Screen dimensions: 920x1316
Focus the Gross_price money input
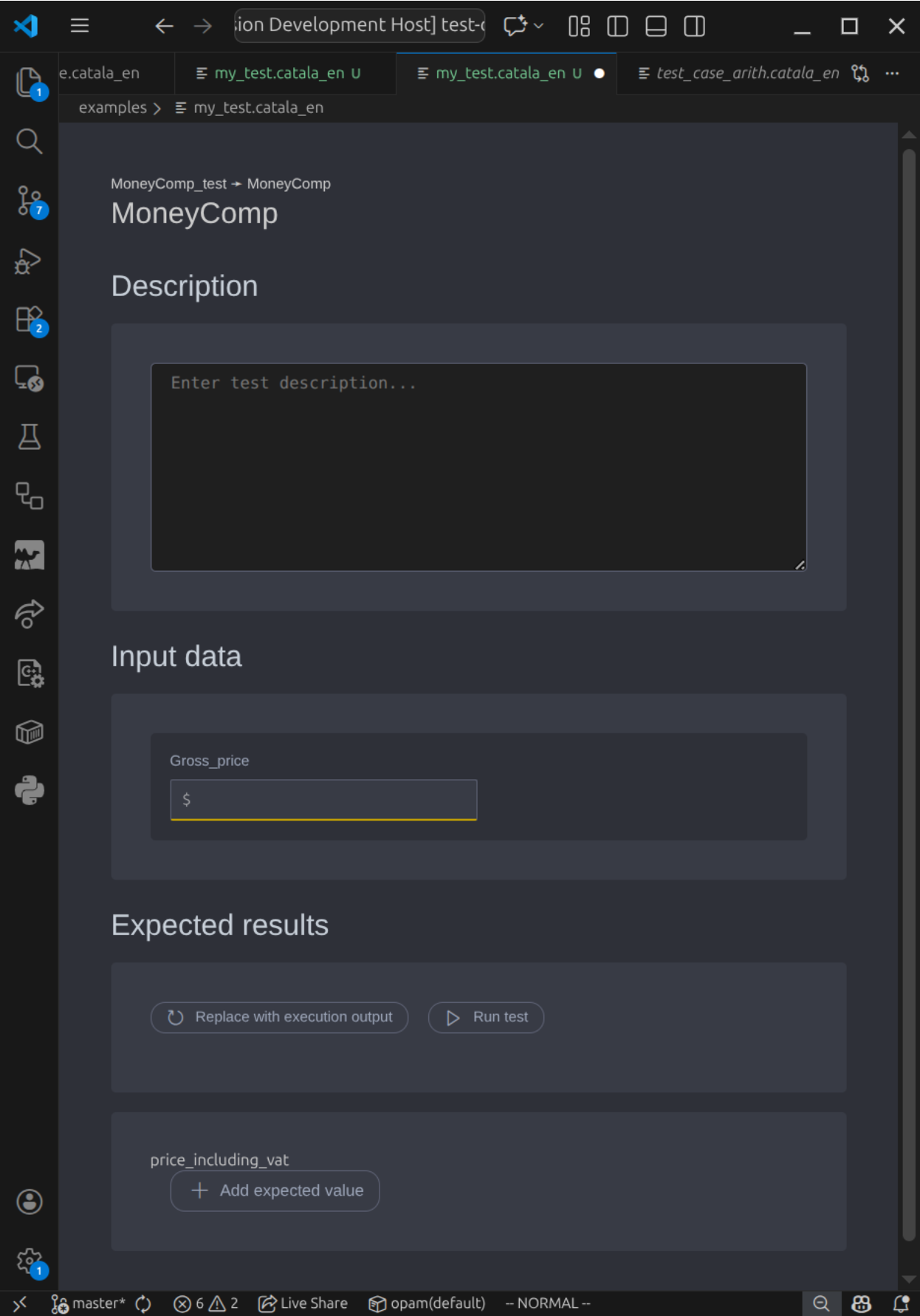(323, 800)
